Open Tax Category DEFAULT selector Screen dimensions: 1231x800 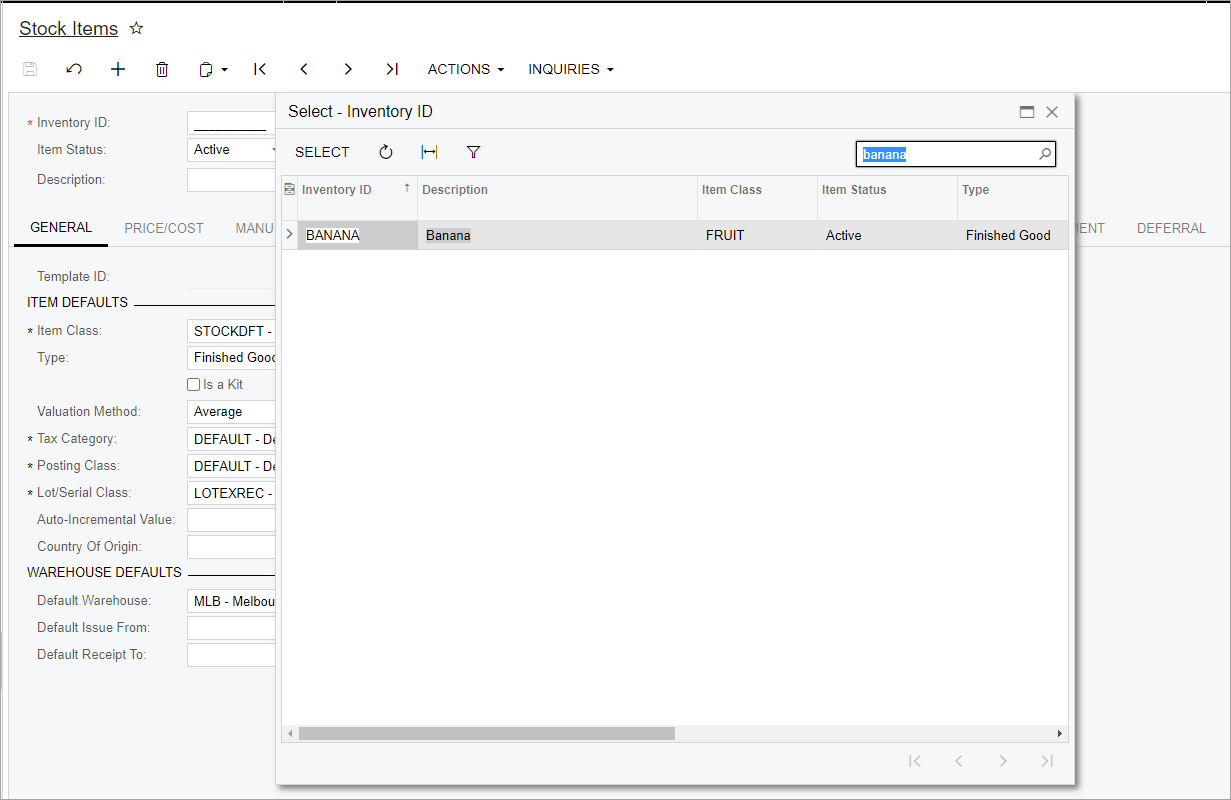pos(231,439)
